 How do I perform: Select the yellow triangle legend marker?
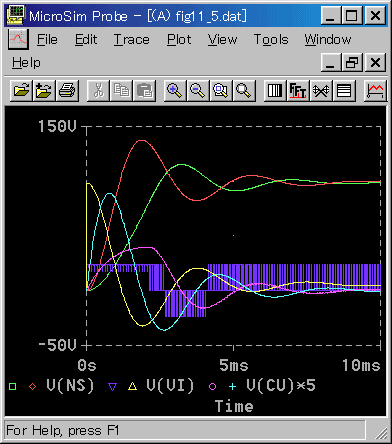133,386
